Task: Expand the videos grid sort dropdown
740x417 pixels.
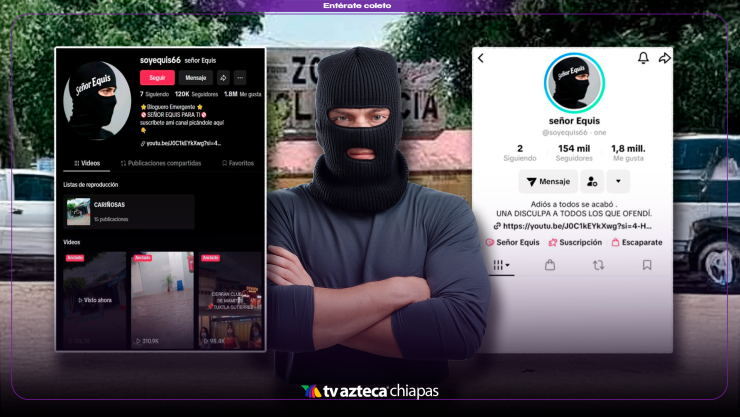Action: pos(498,265)
